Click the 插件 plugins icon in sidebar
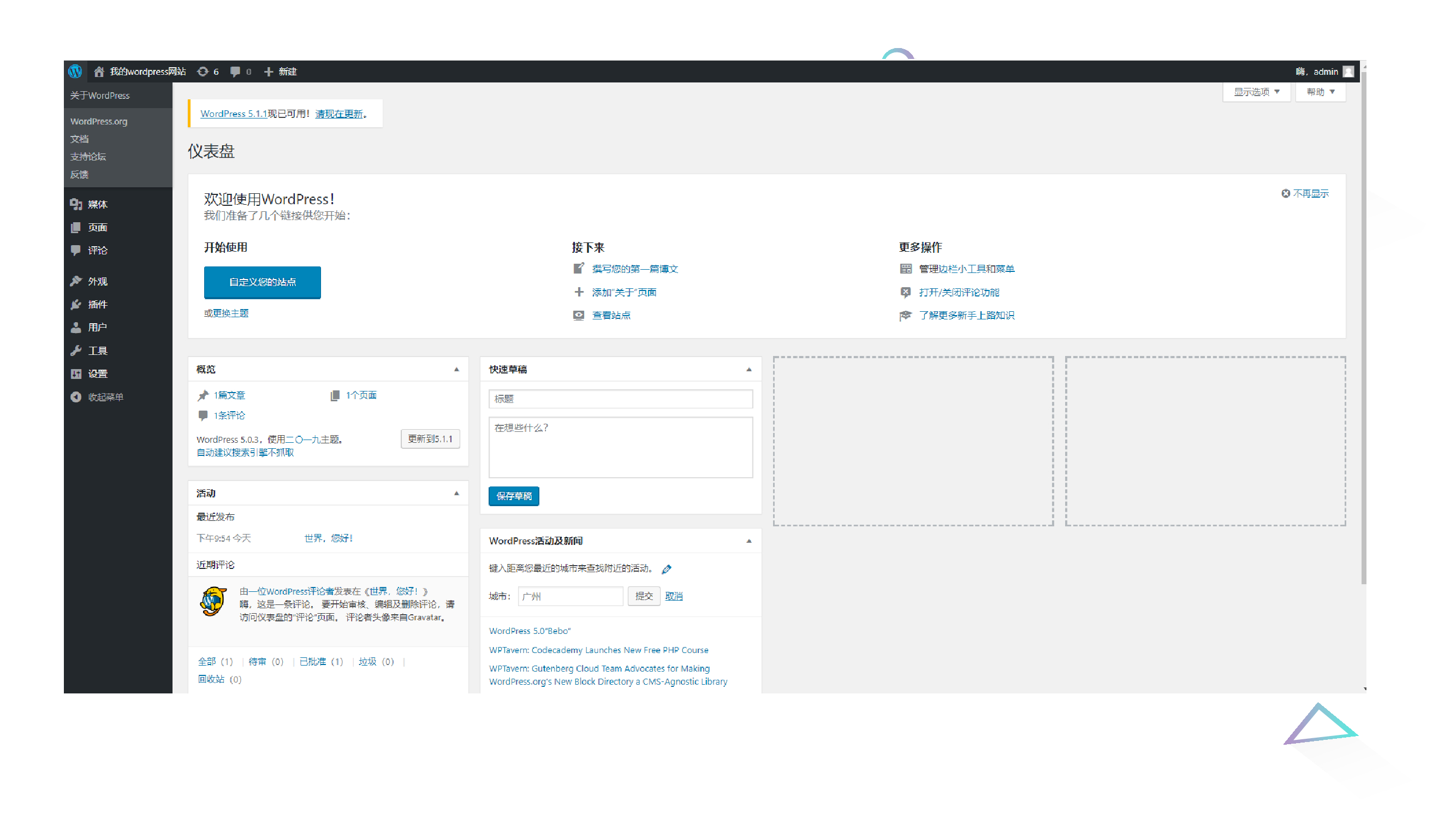The width and height of the screenshot is (1456, 819). (76, 304)
